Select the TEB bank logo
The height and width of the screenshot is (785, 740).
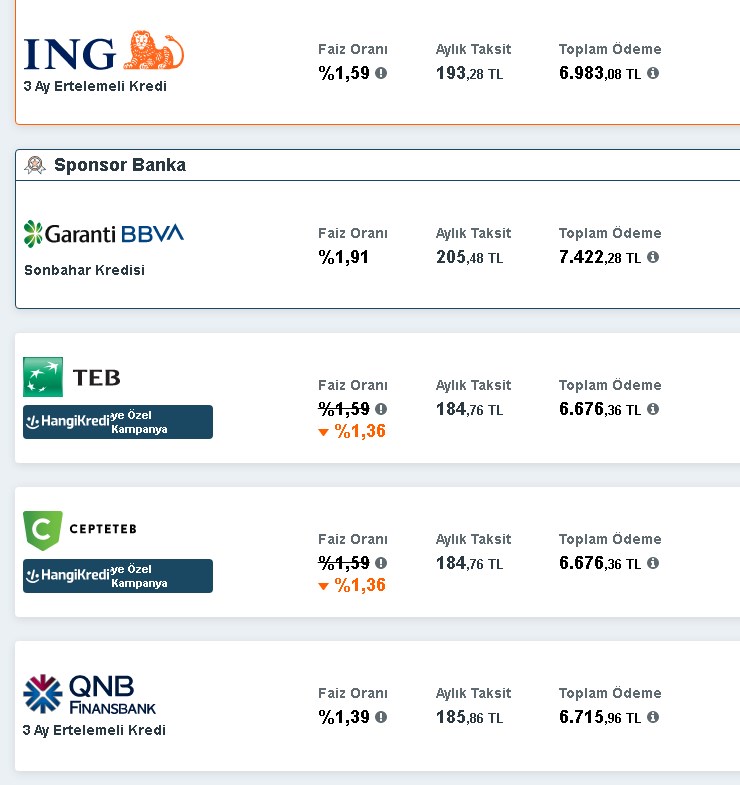[x=72, y=377]
